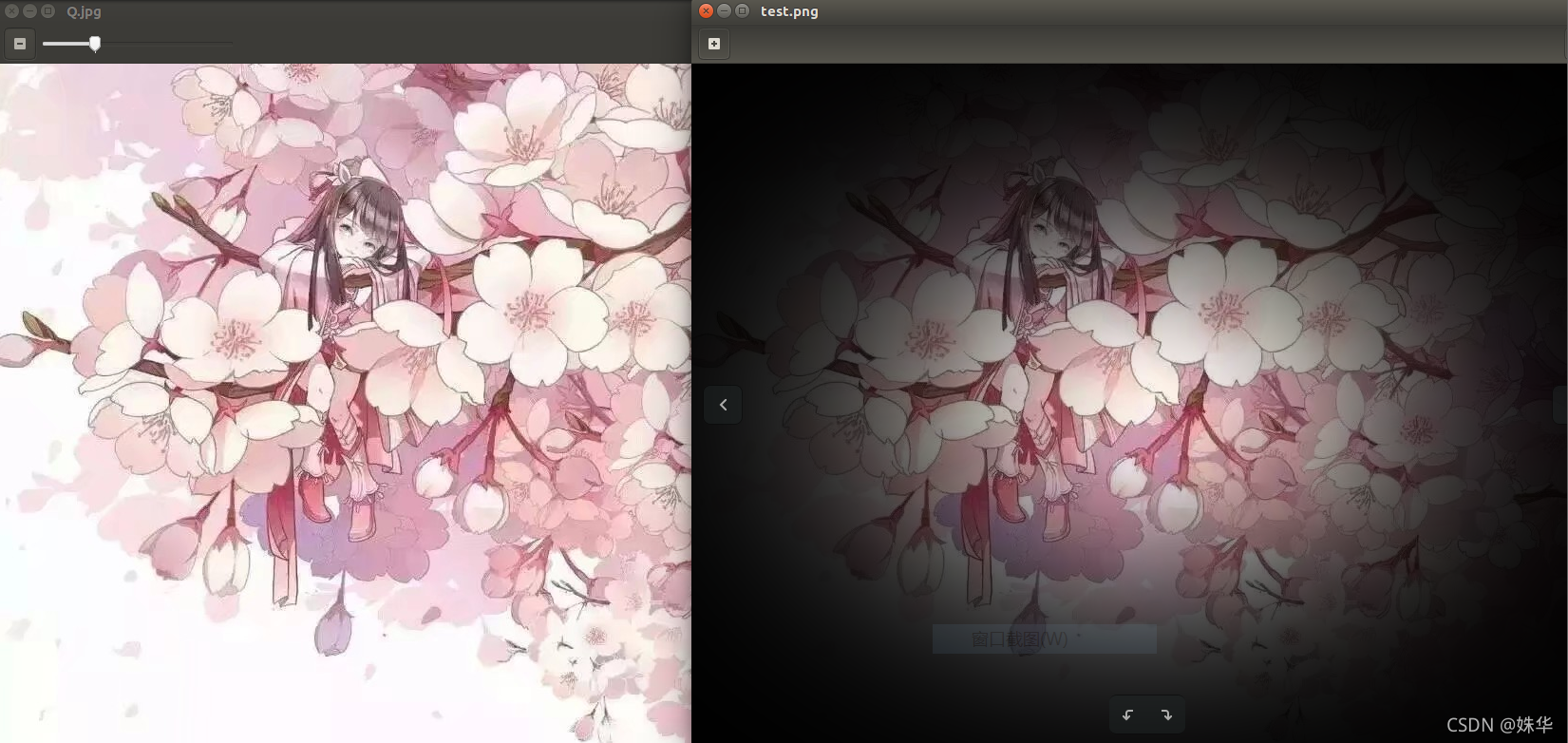Image resolution: width=1568 pixels, height=743 pixels.
Task: Rotate the test.png image counterclockwise
Action: click(x=1128, y=714)
